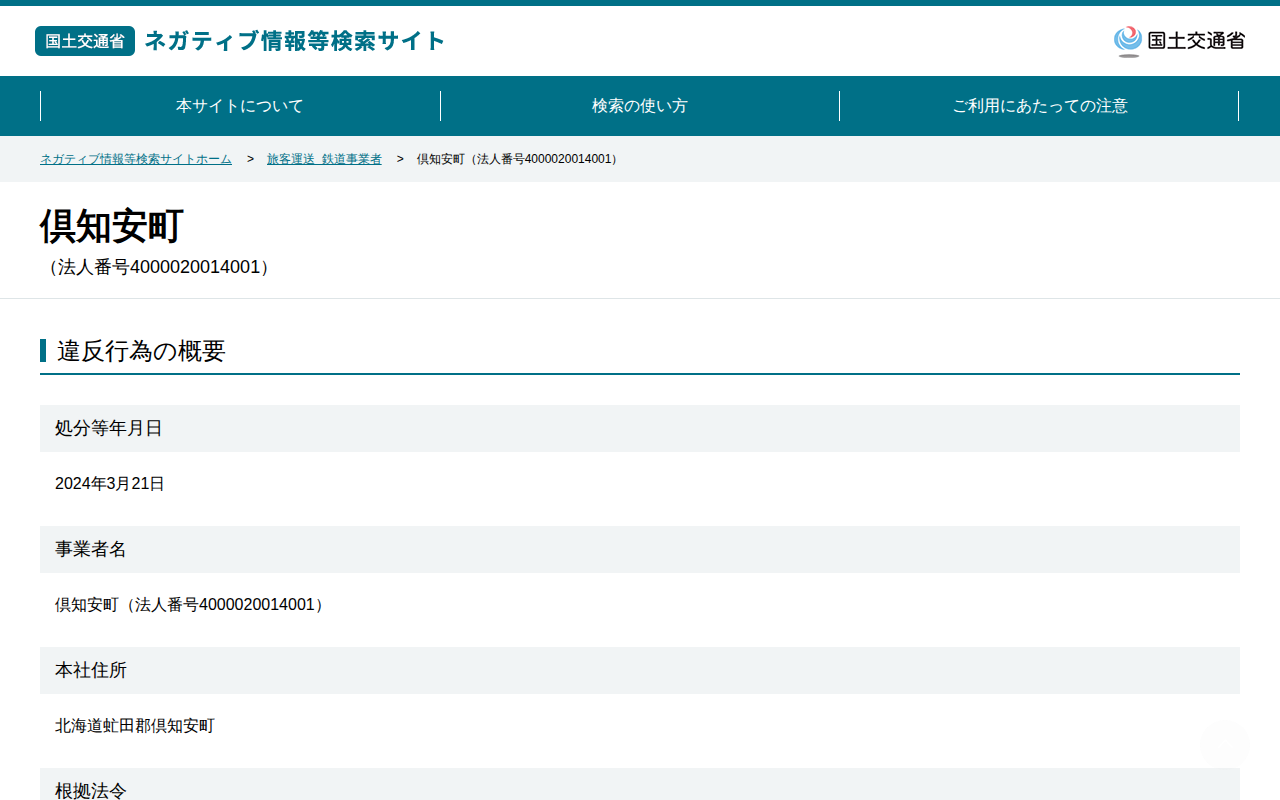Open the 旅客運送 鉄道事業者 breadcrumb link
The width and height of the screenshot is (1280, 800).
click(x=324, y=159)
